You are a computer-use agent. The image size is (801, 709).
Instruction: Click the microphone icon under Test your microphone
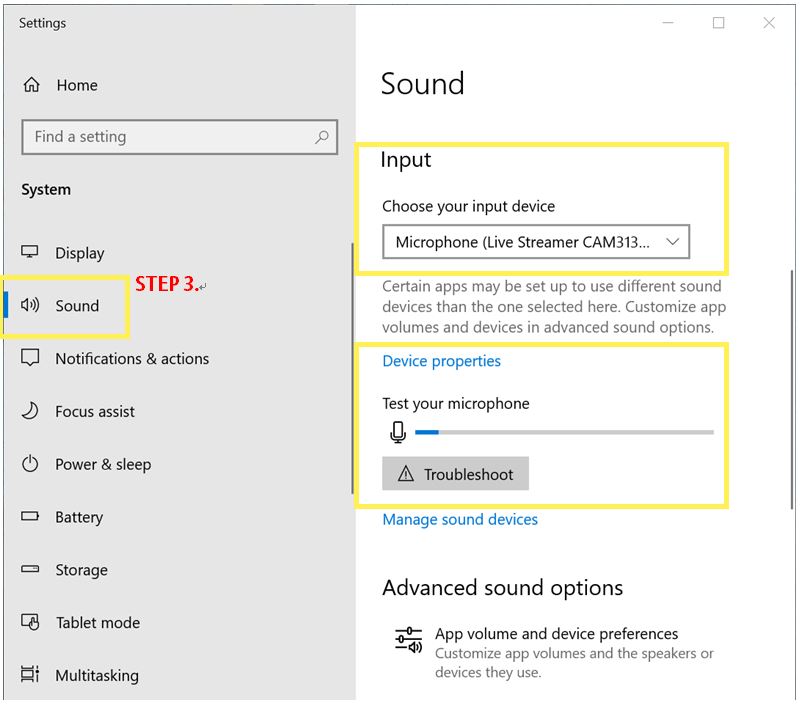tap(398, 432)
